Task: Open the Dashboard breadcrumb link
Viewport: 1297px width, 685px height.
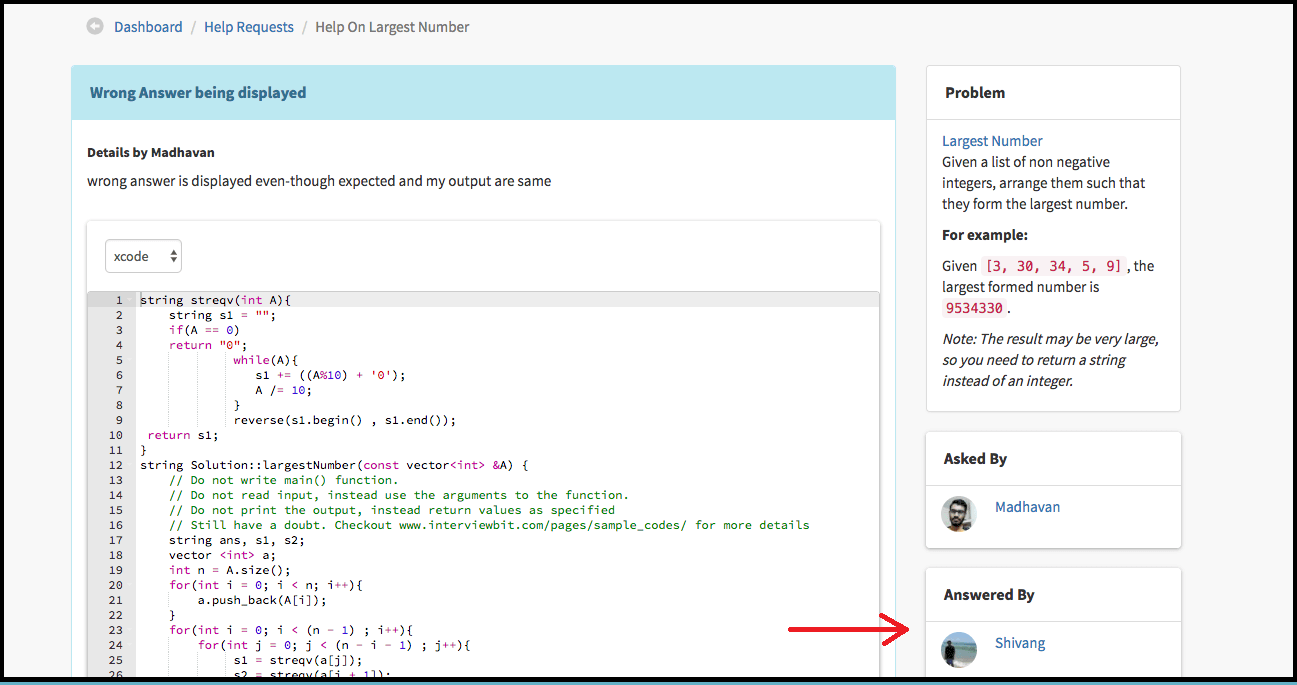Action: 148,27
